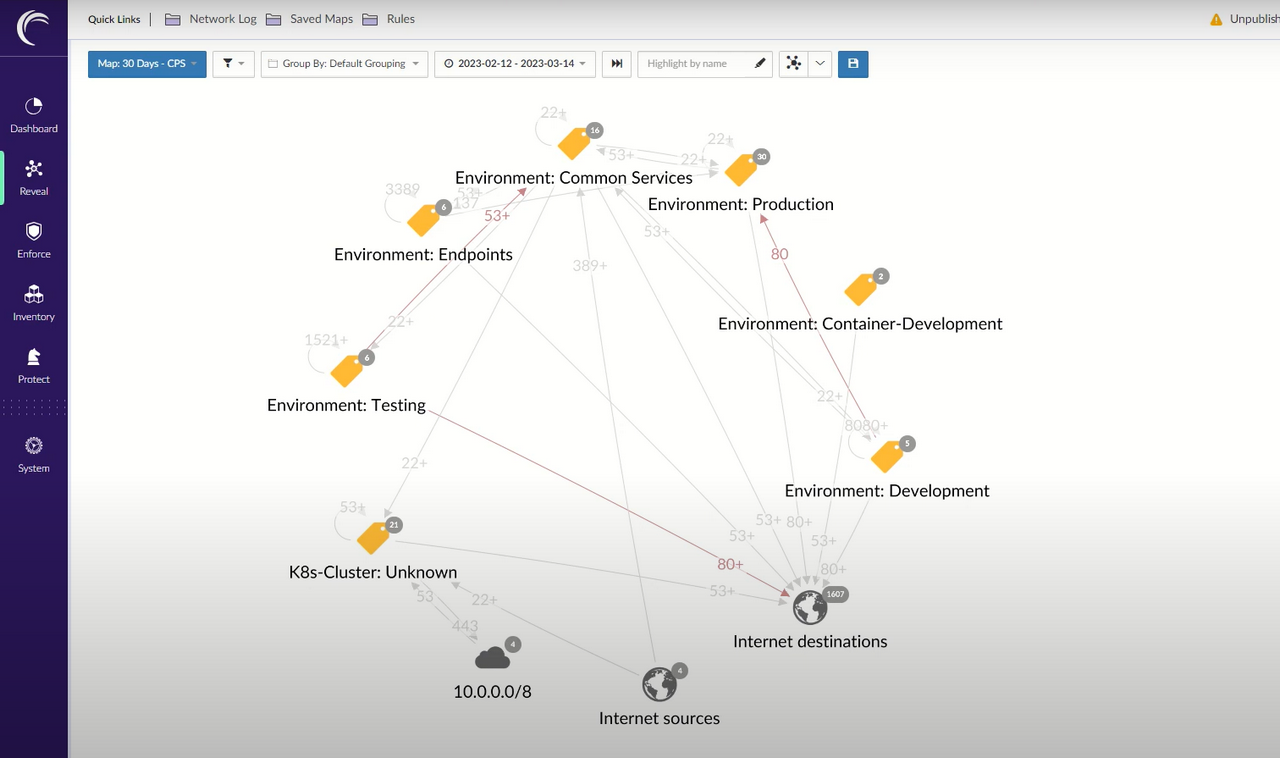Open the Rules page
Image resolution: width=1280 pixels, height=758 pixels.
click(x=400, y=18)
